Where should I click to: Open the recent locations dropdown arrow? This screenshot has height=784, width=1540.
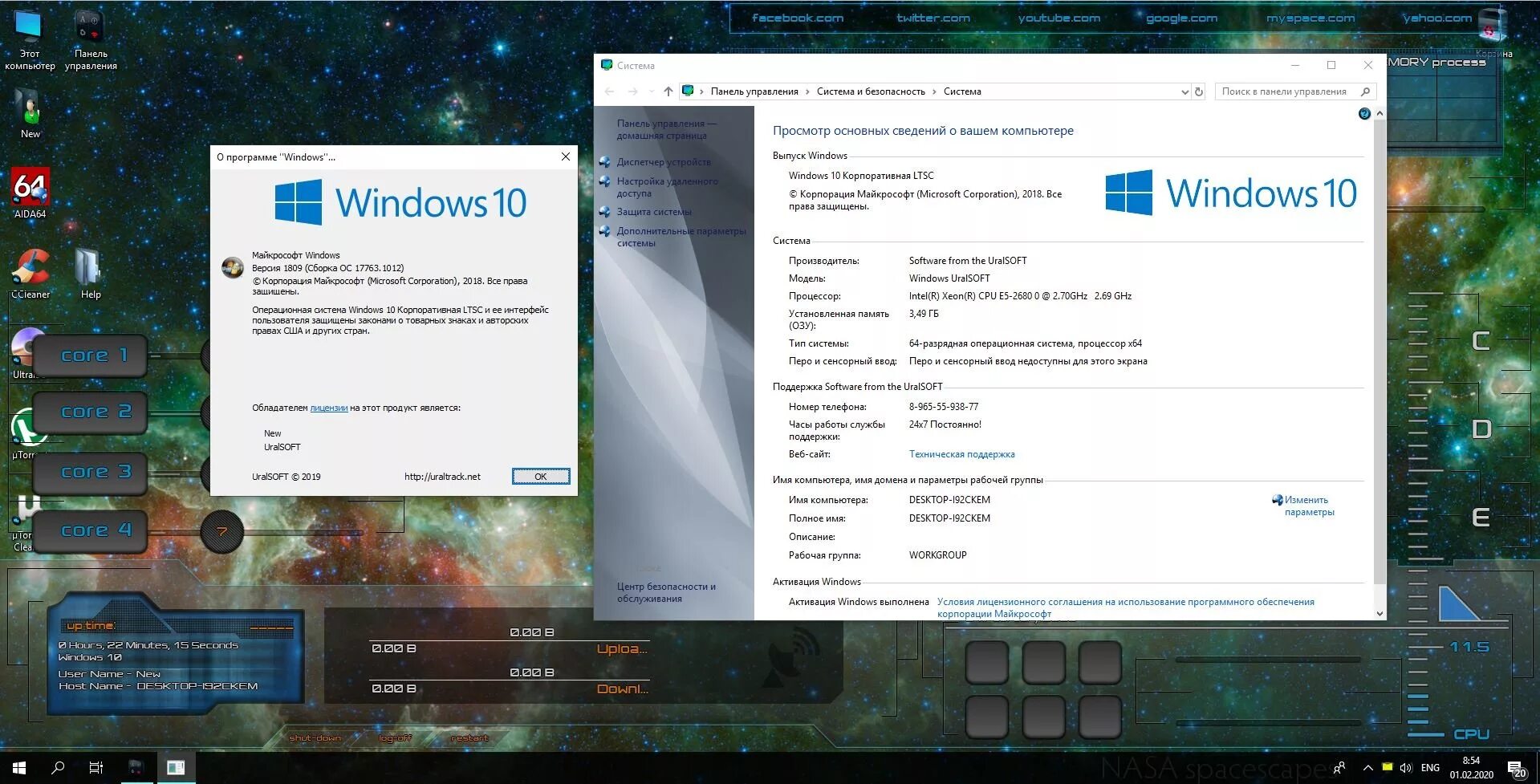tap(651, 91)
